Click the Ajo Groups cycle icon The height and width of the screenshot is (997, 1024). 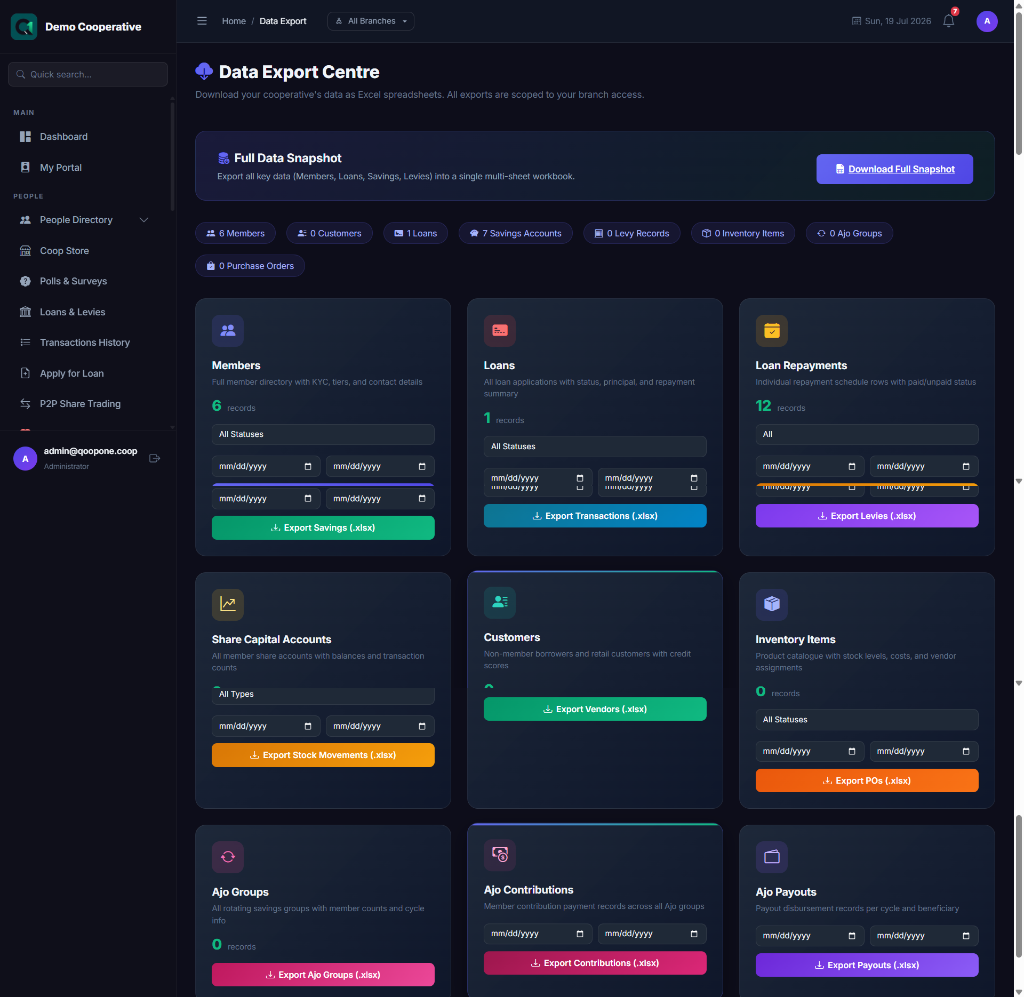[228, 857]
